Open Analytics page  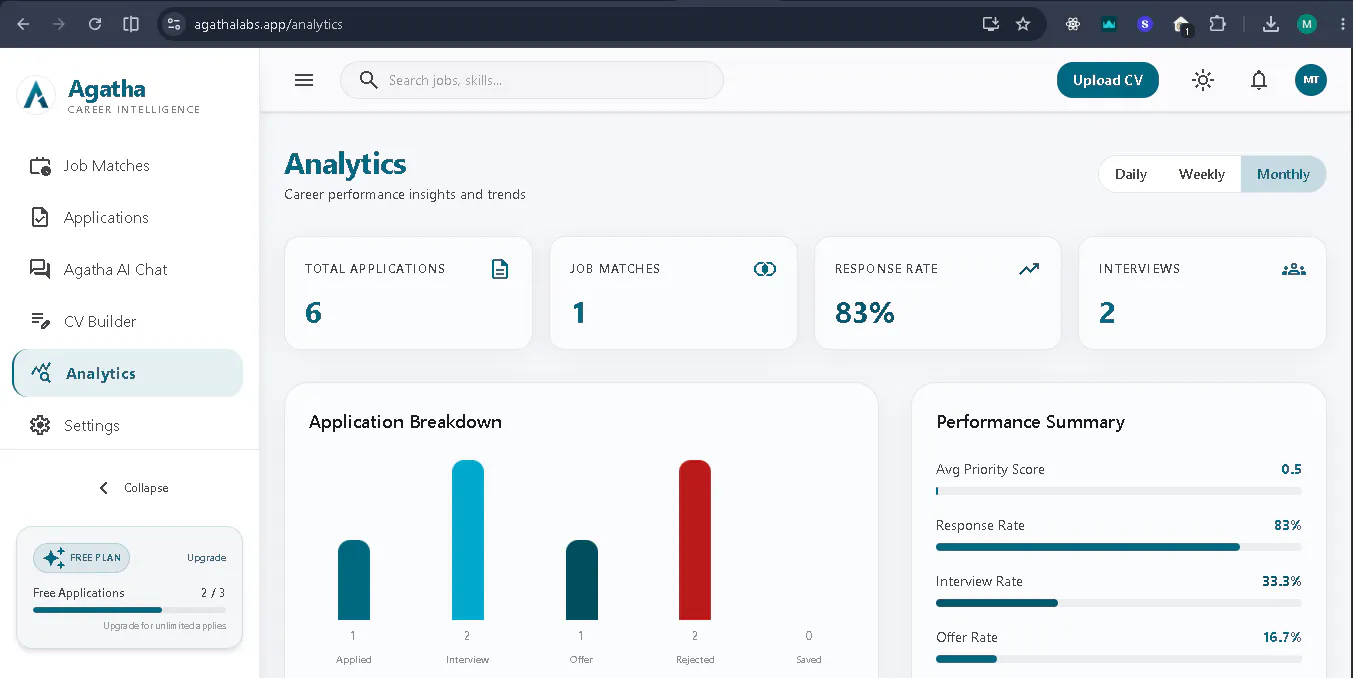tap(128, 373)
